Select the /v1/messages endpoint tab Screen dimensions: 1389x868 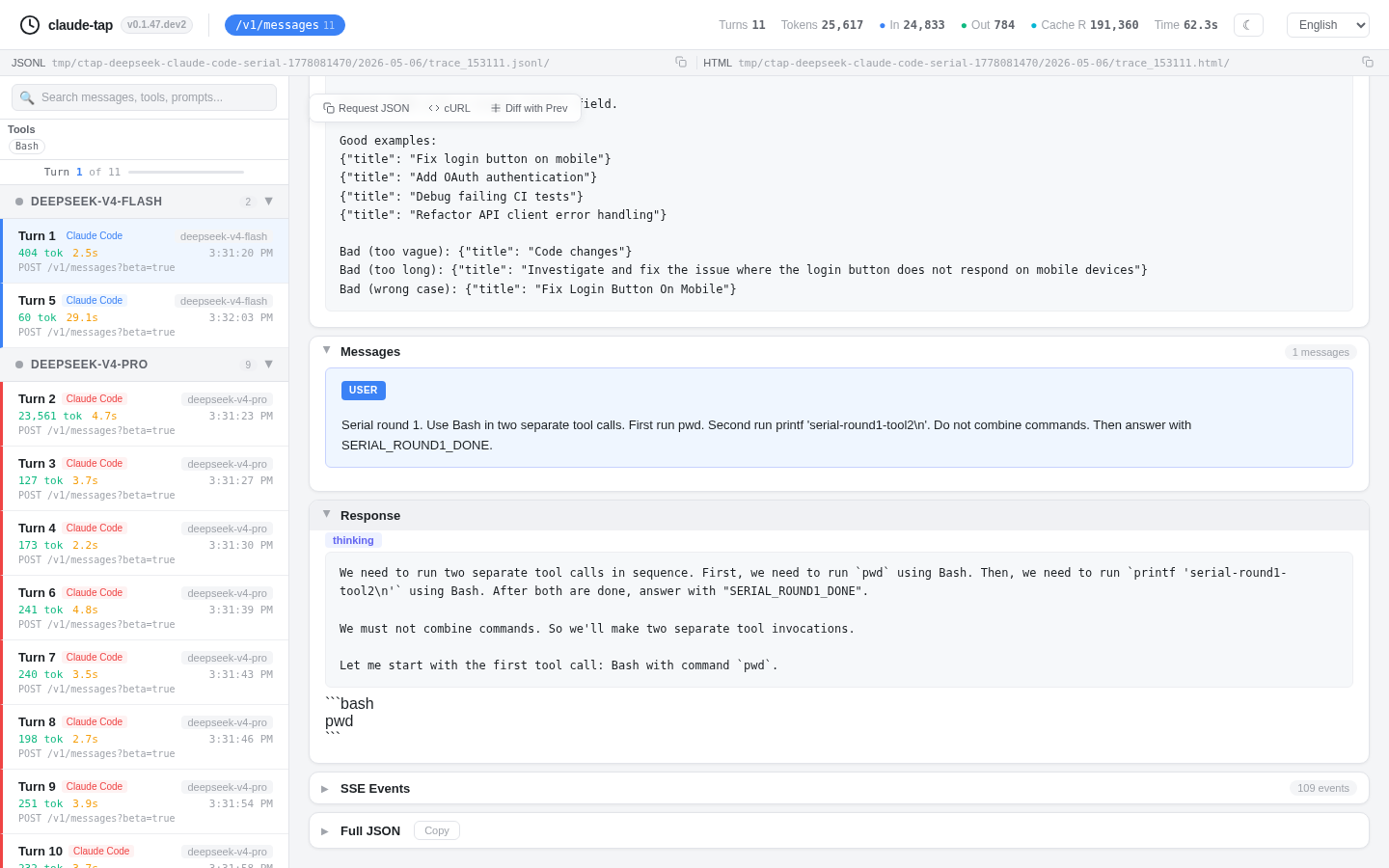285,25
